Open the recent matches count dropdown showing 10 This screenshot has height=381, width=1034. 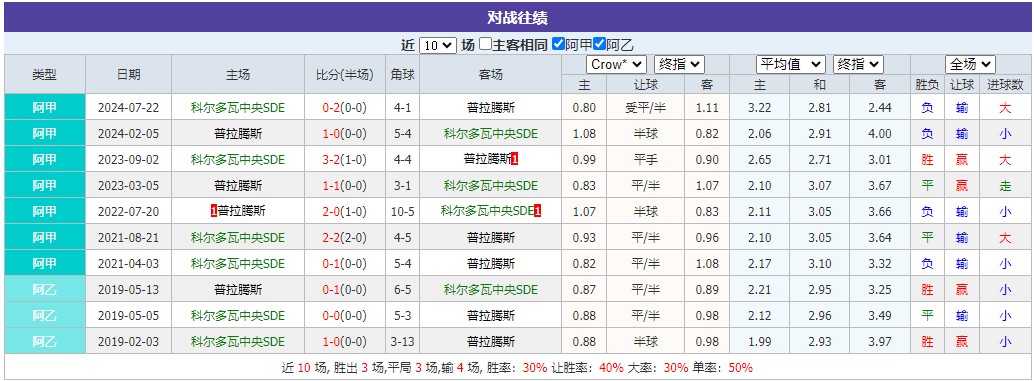pos(437,45)
